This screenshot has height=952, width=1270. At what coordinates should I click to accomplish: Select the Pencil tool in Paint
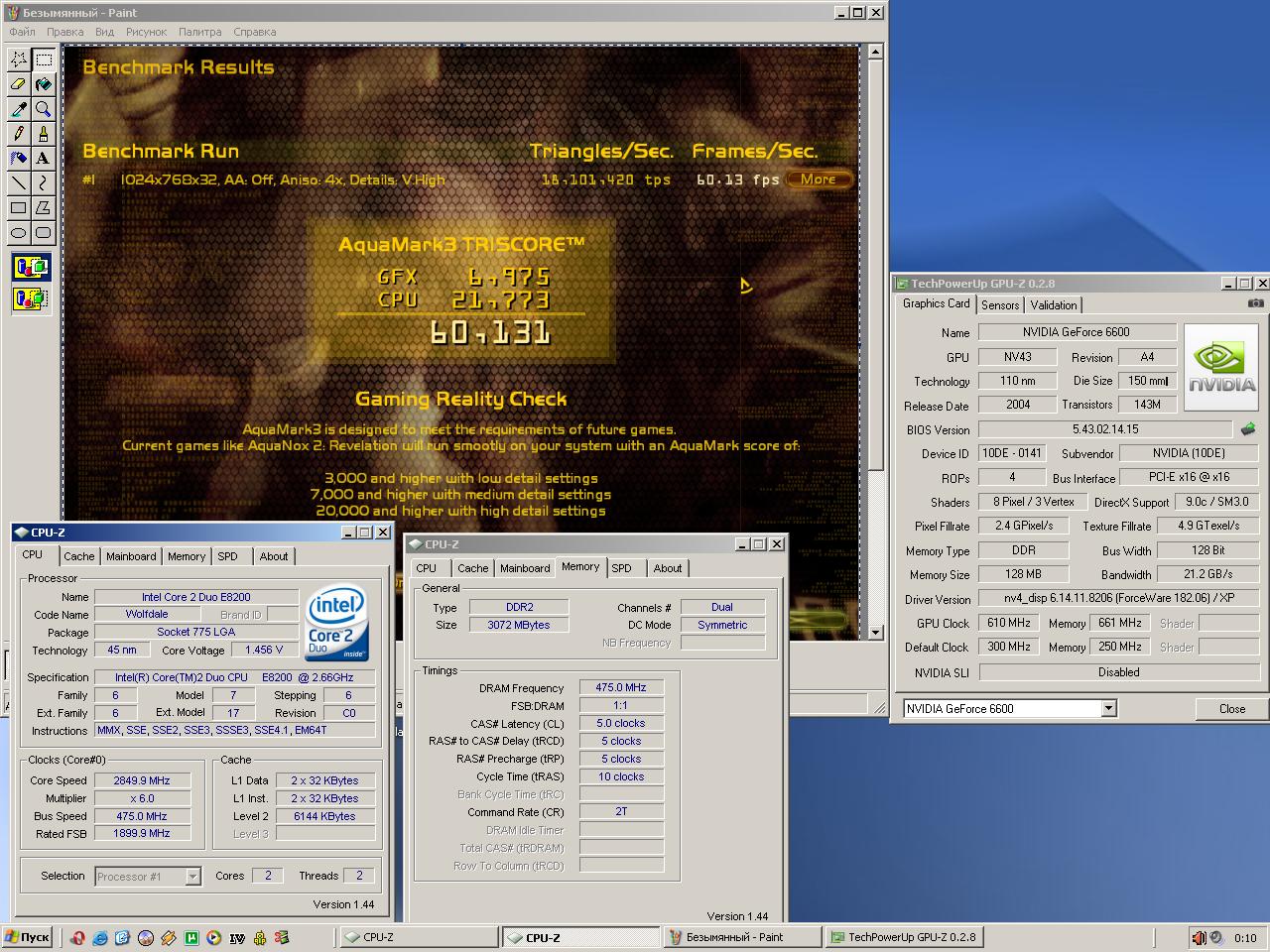click(x=19, y=134)
